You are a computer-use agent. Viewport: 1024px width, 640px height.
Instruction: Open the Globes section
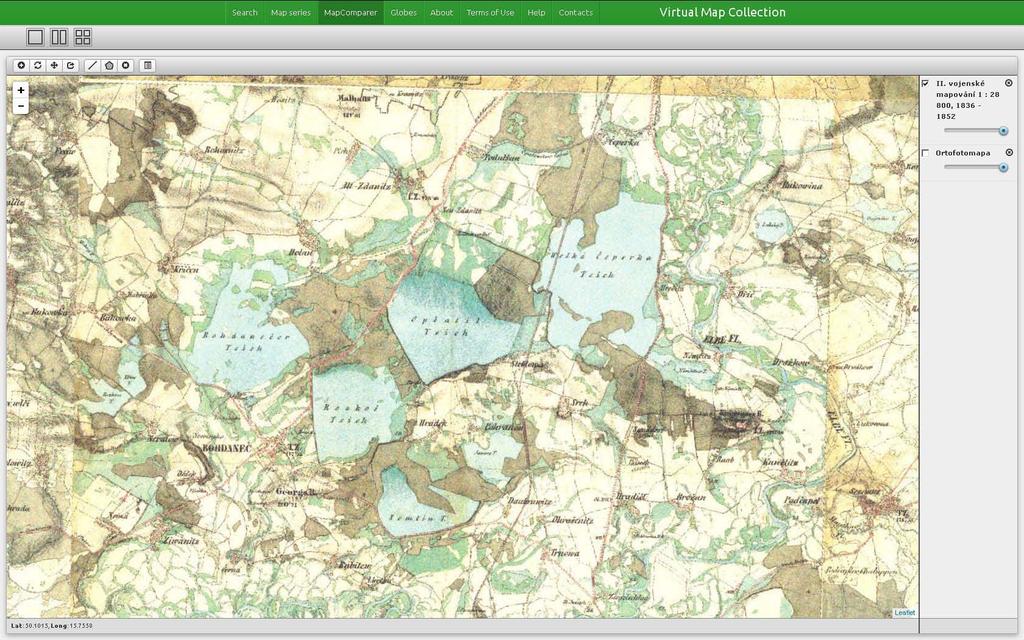404,12
